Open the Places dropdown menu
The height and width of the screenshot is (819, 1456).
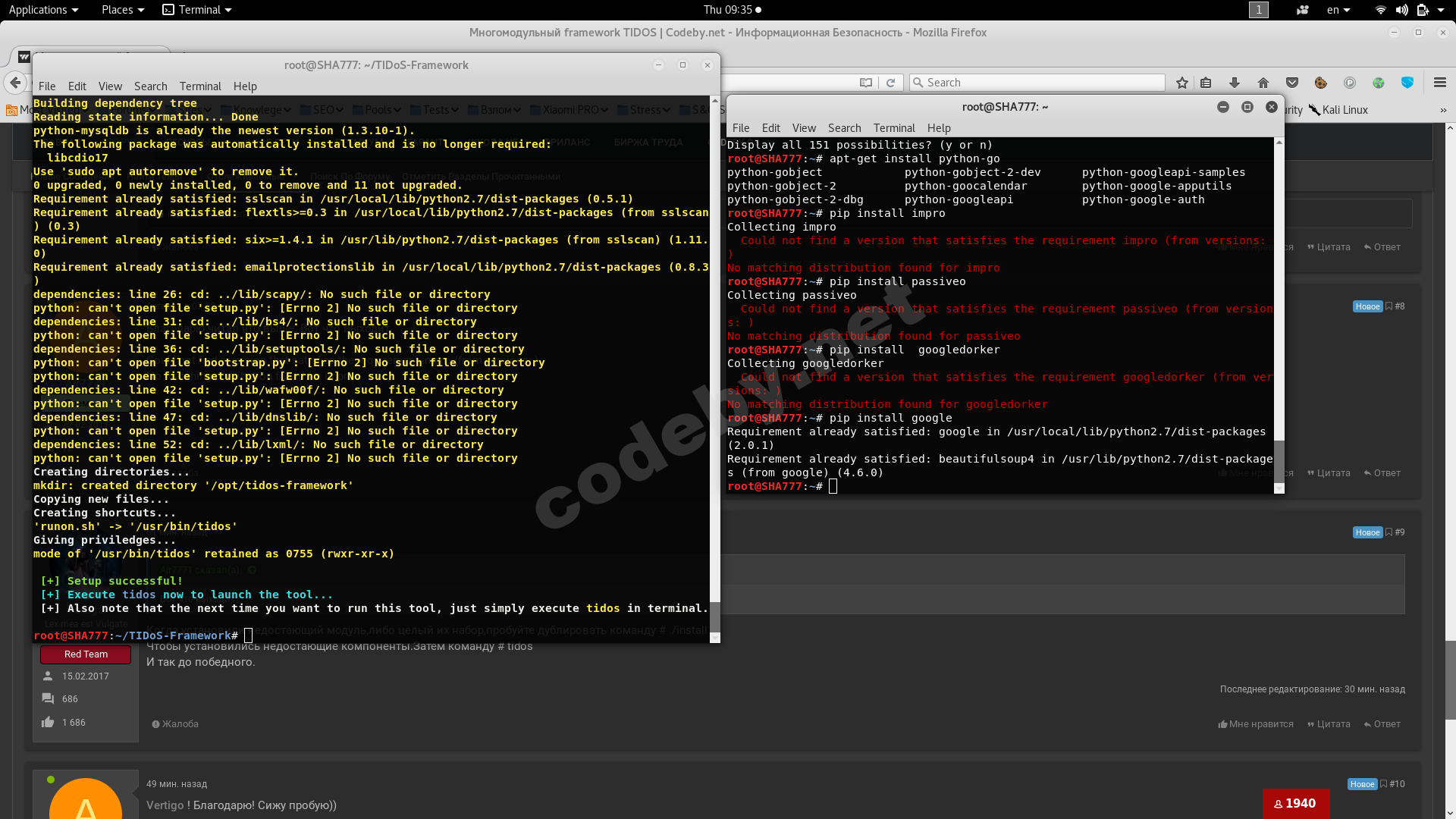[x=122, y=10]
